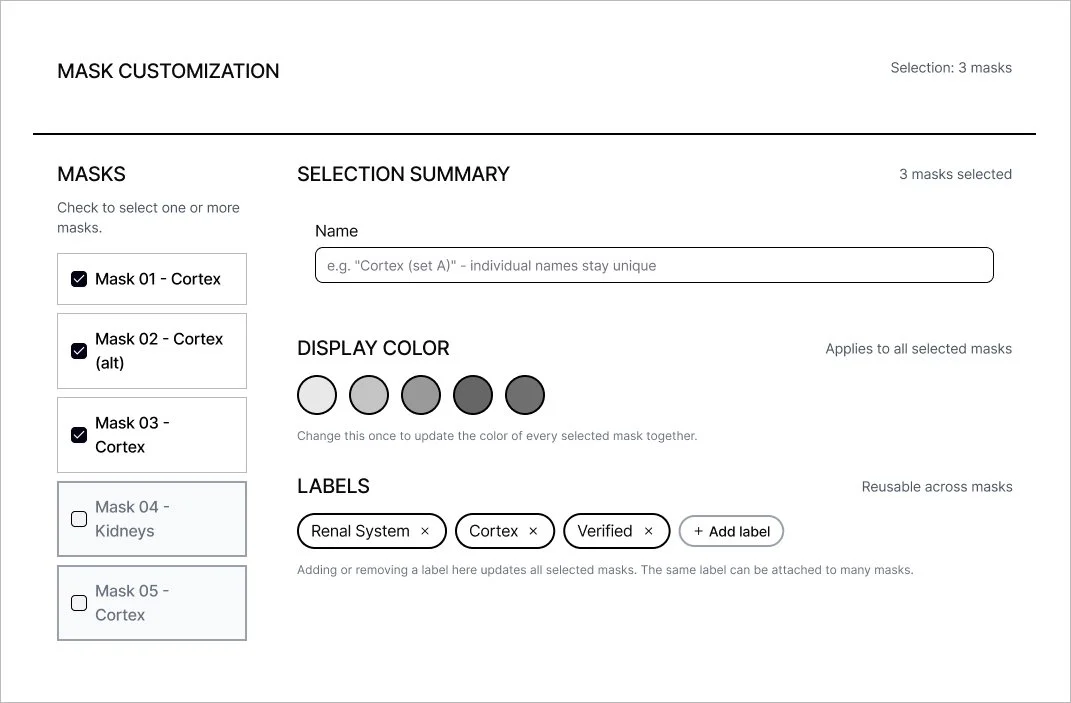Click the SELECTION SUMMARY heading
This screenshot has height=703, width=1071.
[x=403, y=174]
